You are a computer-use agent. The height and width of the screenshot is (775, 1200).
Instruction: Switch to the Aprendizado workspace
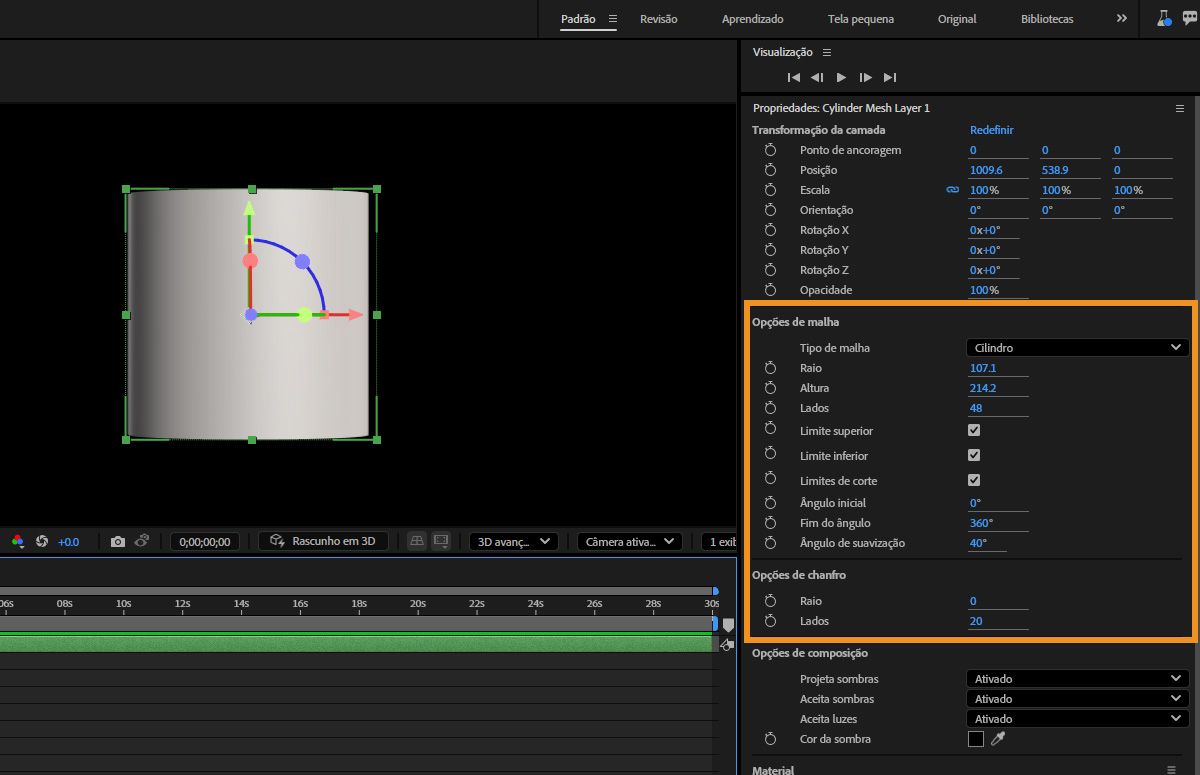(x=752, y=19)
